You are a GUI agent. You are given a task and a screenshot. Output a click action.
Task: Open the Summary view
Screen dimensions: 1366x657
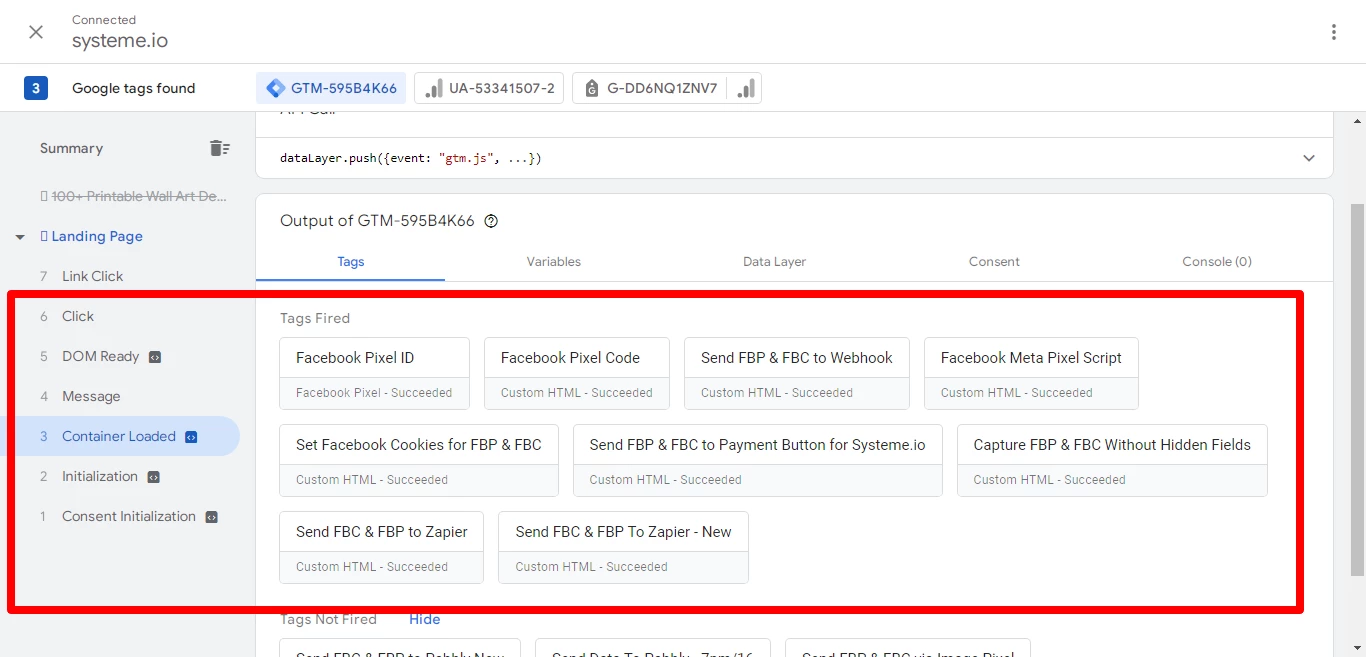click(71, 148)
